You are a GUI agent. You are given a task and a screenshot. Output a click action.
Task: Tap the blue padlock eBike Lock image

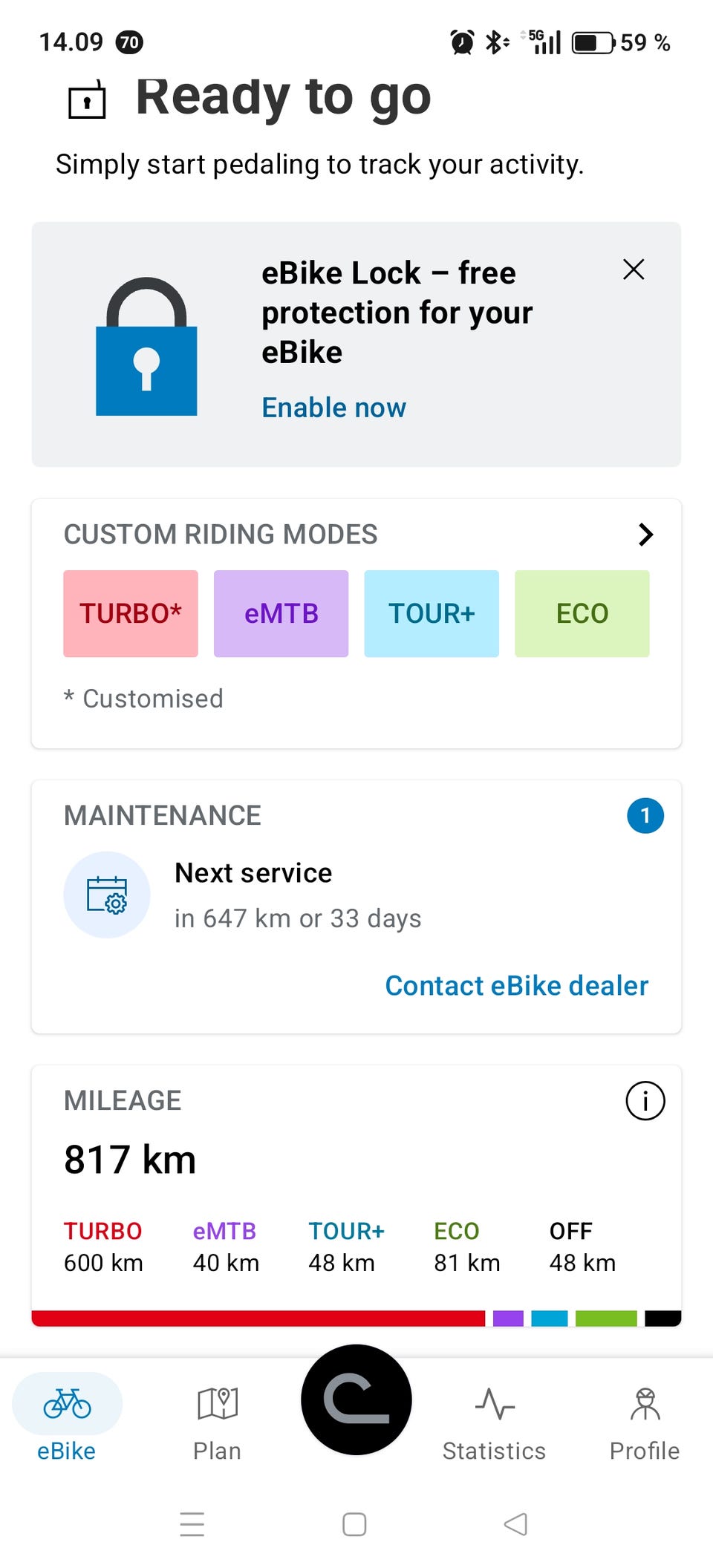[x=146, y=346]
